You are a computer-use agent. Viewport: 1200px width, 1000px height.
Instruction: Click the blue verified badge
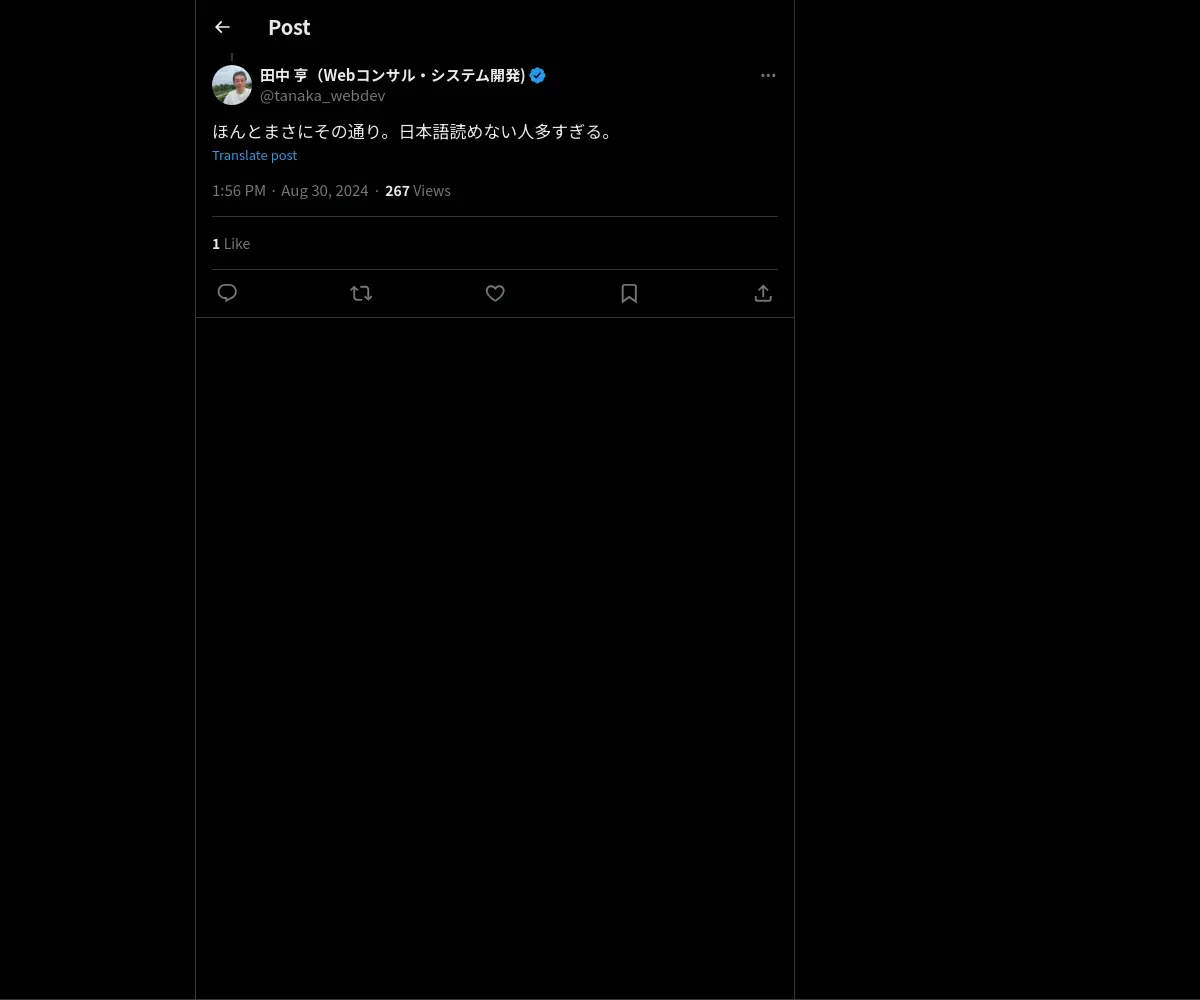point(538,75)
